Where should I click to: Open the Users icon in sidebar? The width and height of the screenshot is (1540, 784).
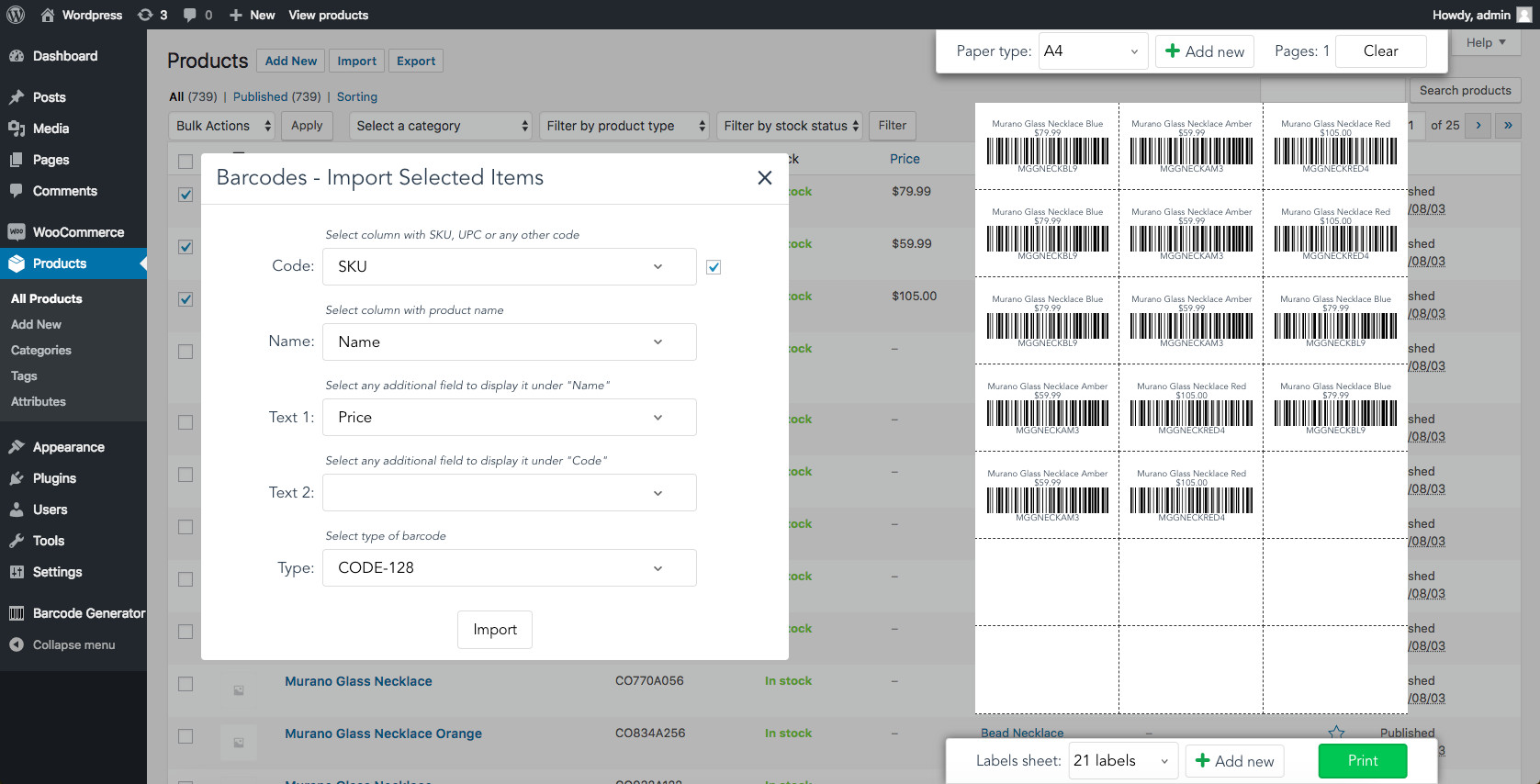coord(16,510)
